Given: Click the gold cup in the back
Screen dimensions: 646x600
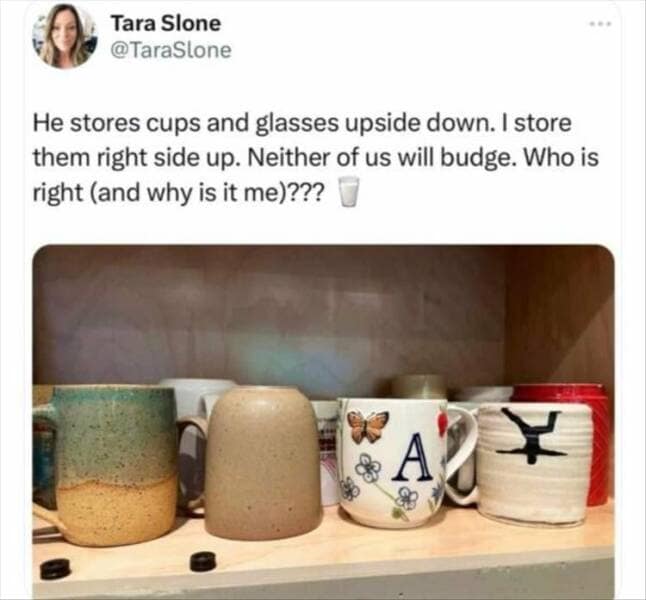Looking at the screenshot, I should (x=418, y=387).
